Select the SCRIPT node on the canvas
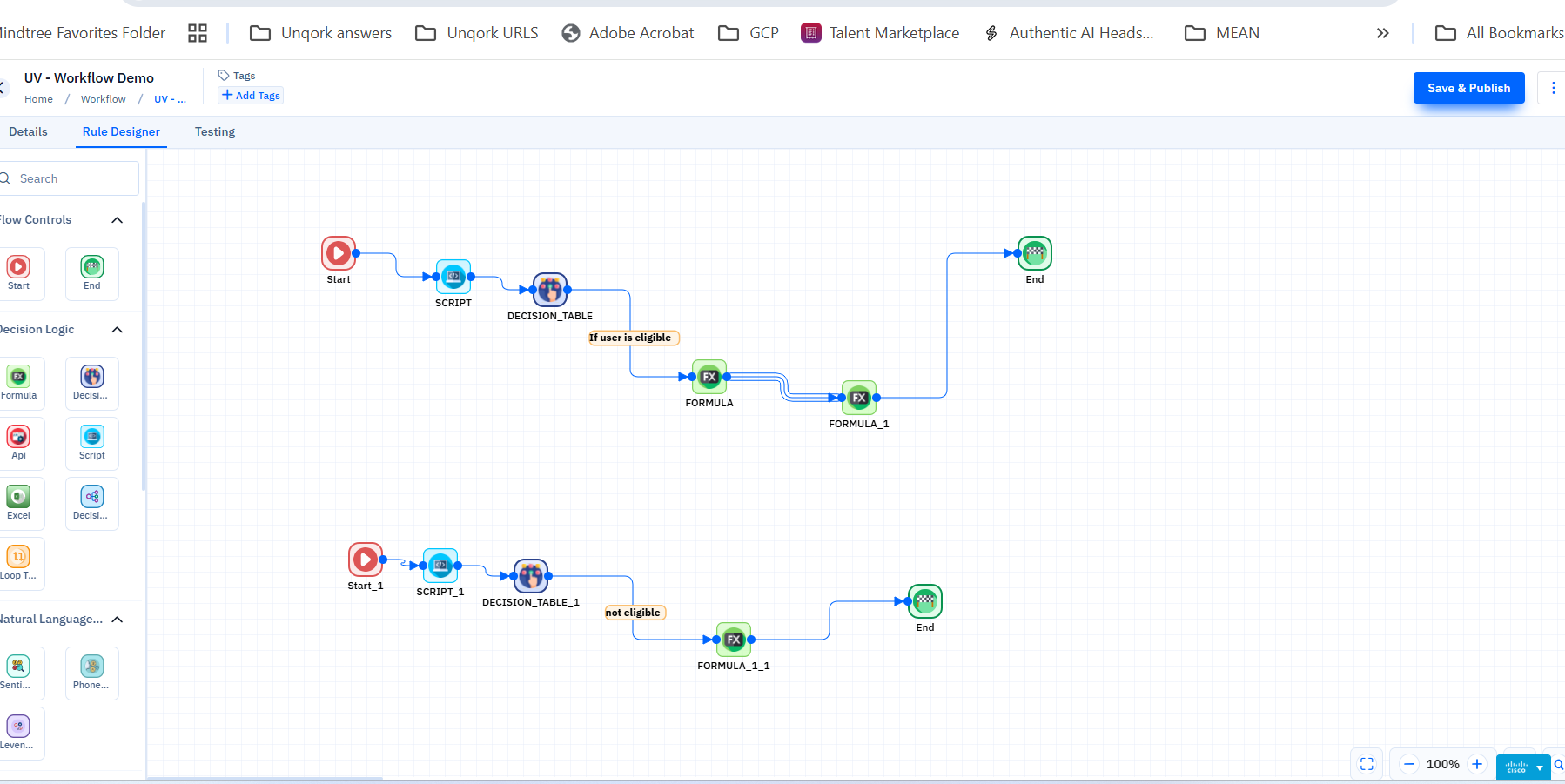Image resolution: width=1565 pixels, height=784 pixels. [x=453, y=277]
